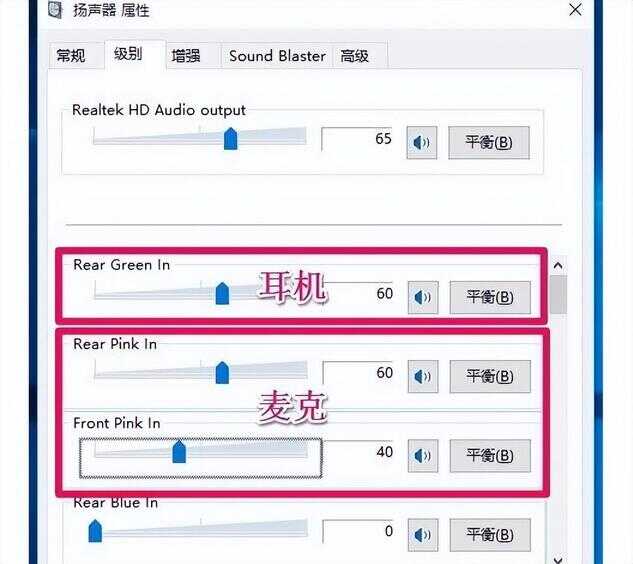Click the Realtek output volume value field
This screenshot has height=564, width=633.
pyautogui.click(x=357, y=139)
